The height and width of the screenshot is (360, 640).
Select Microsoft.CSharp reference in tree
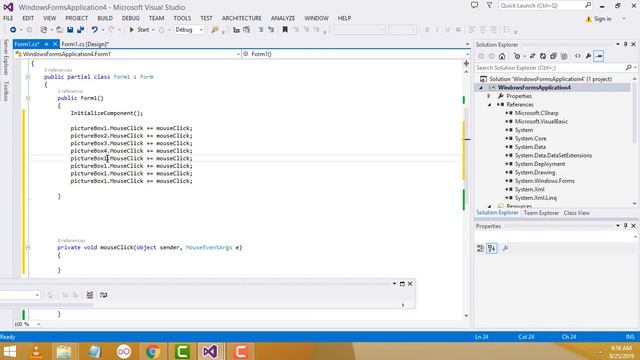coord(536,113)
